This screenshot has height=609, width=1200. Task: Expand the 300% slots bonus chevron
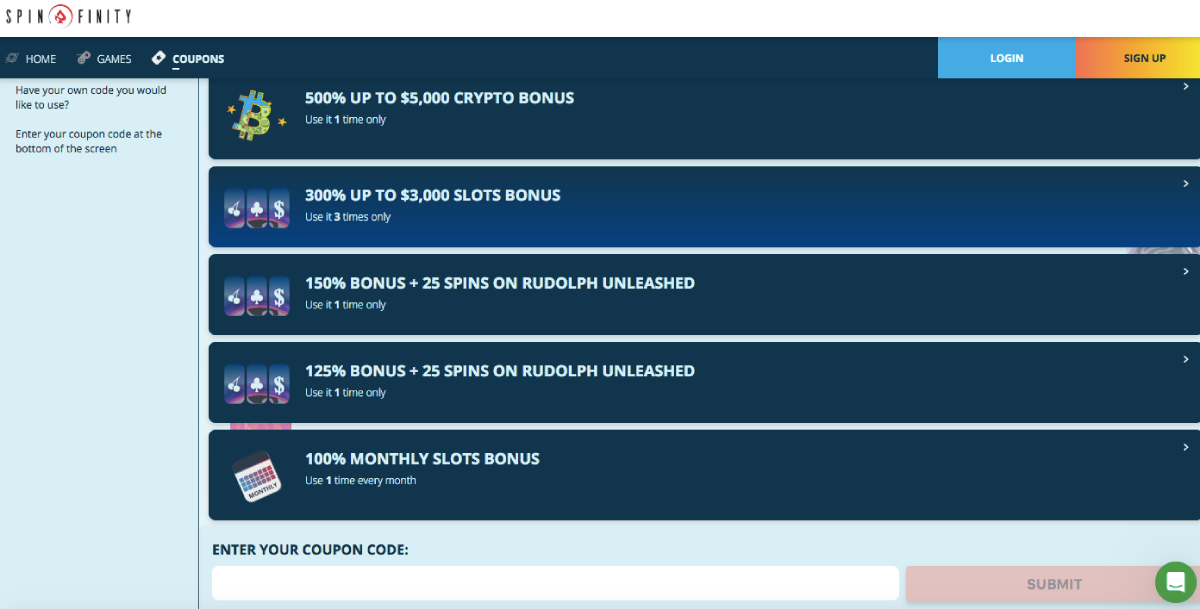[1185, 184]
